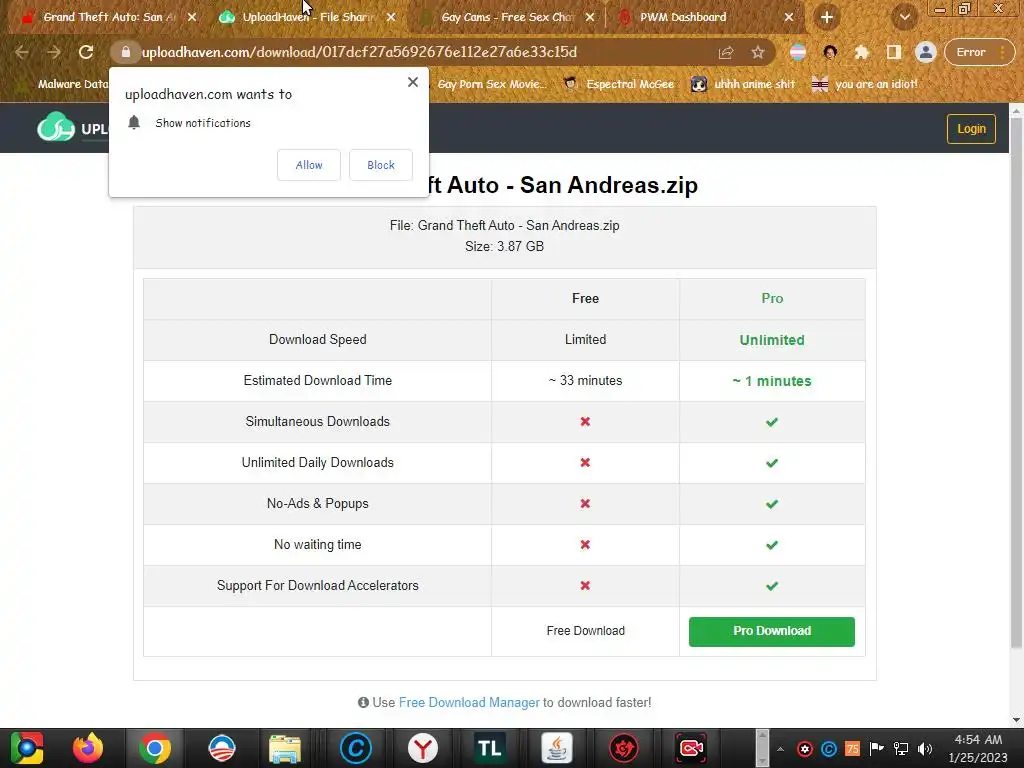1024x768 pixels.
Task: Click Simultaneous Downloads red X in Free column
Action: pos(585,422)
